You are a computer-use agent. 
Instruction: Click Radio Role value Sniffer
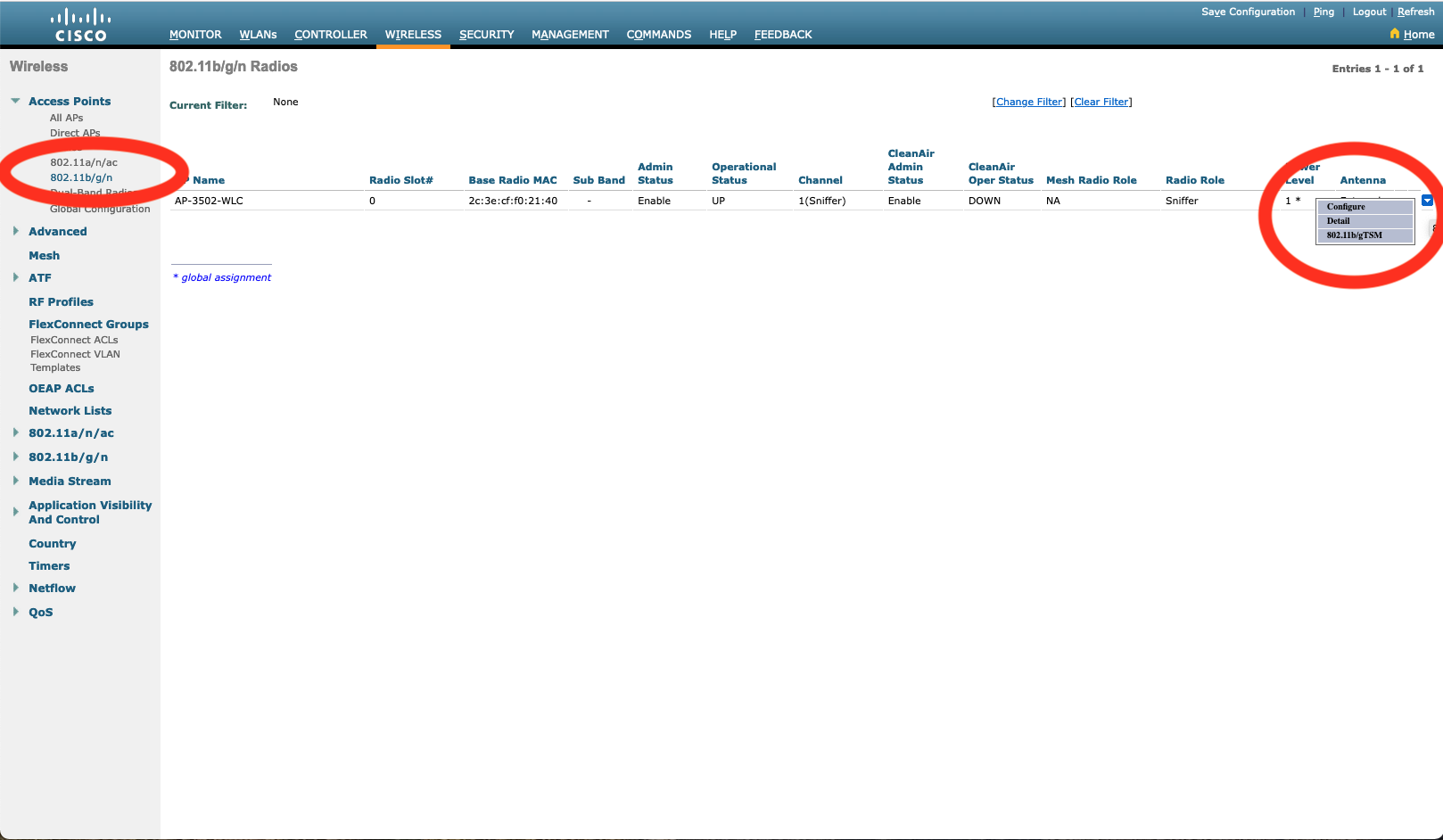pyautogui.click(x=1182, y=201)
